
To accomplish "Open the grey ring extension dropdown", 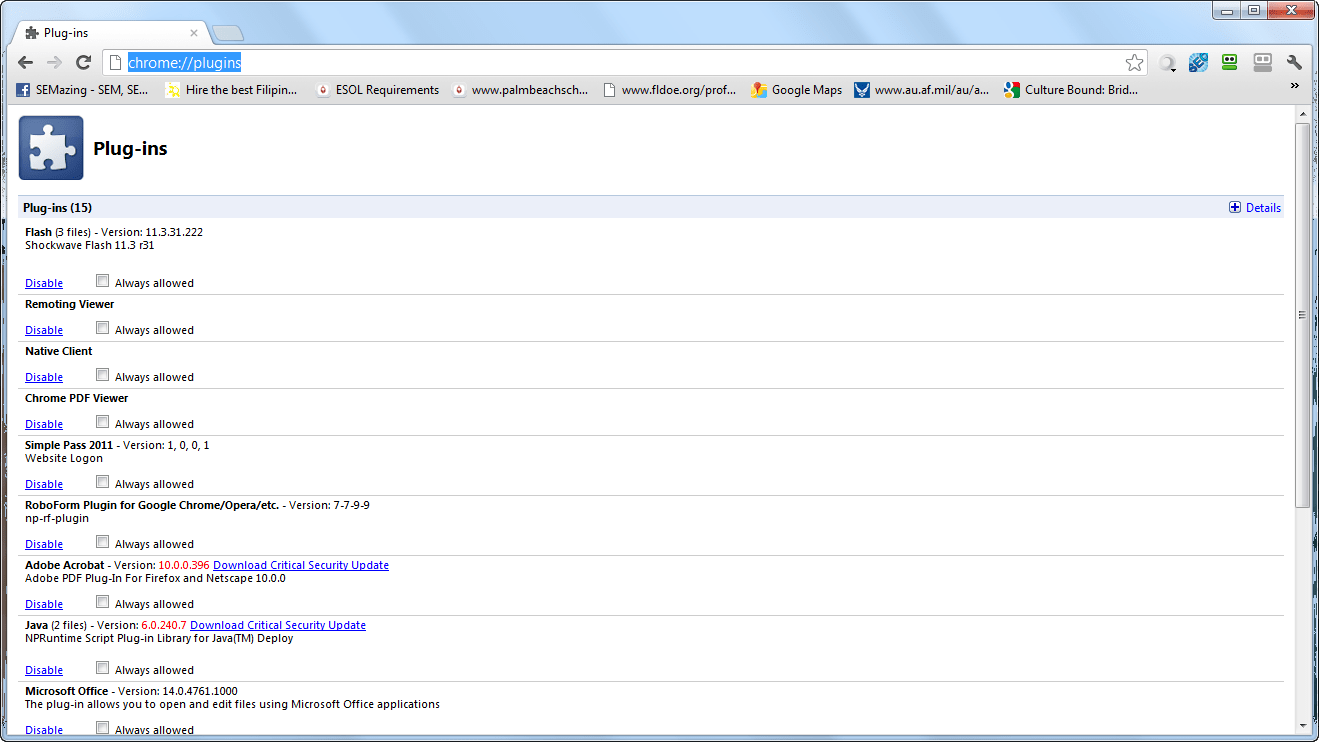I will (x=1167, y=63).
